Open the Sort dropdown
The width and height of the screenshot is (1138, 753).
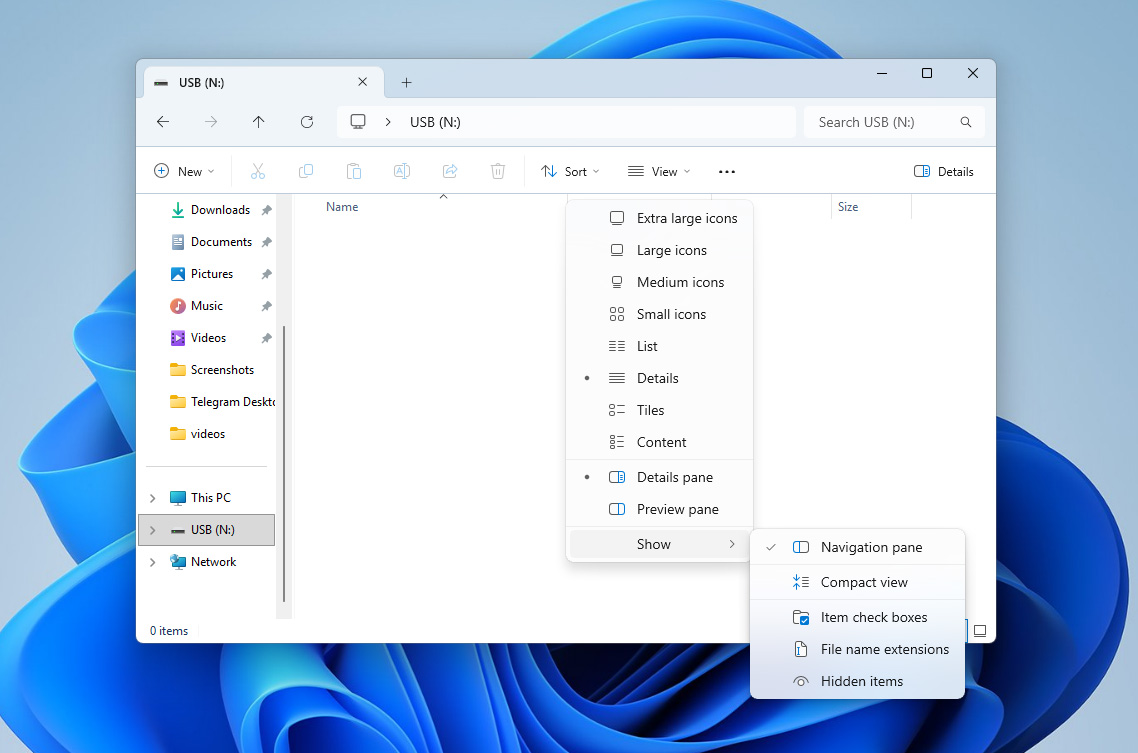click(569, 170)
